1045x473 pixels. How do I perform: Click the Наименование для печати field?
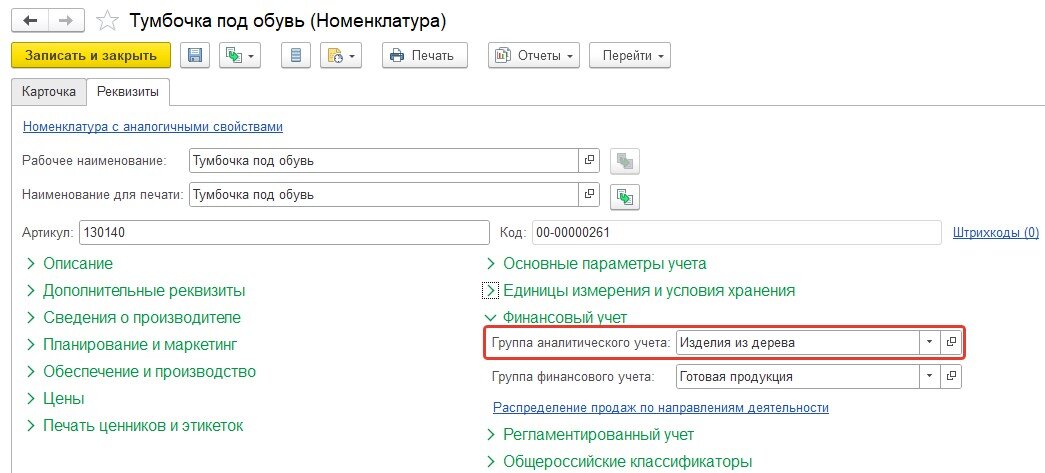[383, 195]
